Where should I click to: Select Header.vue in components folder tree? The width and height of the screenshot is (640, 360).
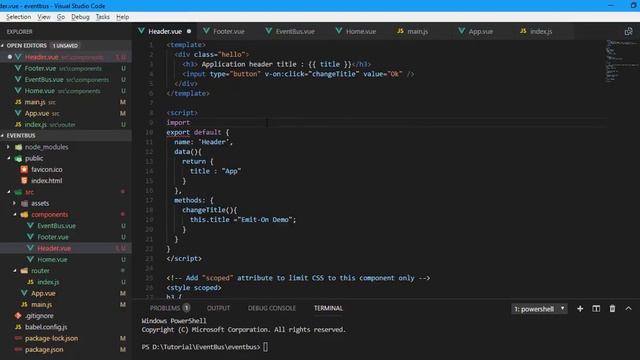[65, 248]
